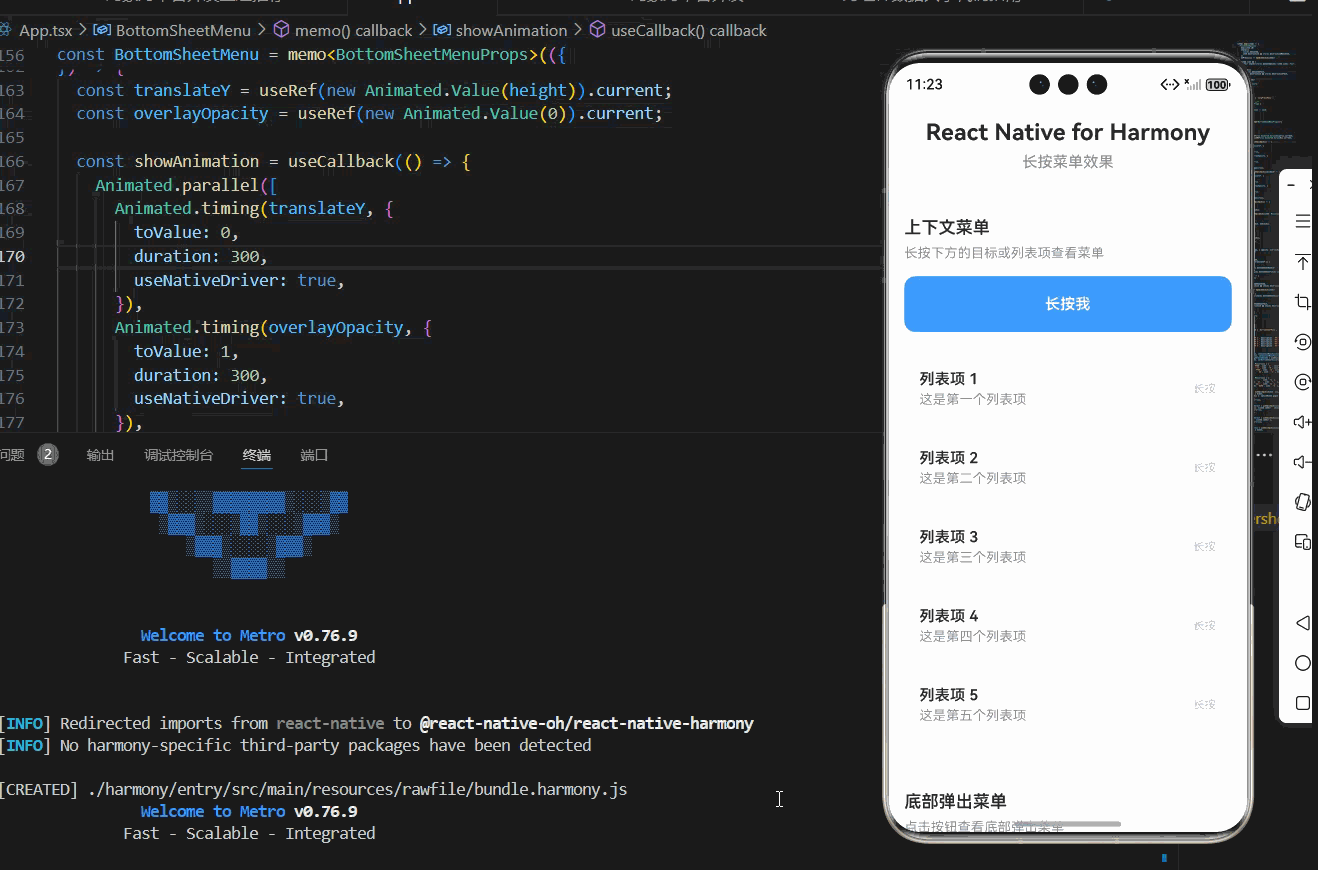1318x870 pixels.
Task: Click 'duration: 300,' on line 170
Action: pos(201,256)
